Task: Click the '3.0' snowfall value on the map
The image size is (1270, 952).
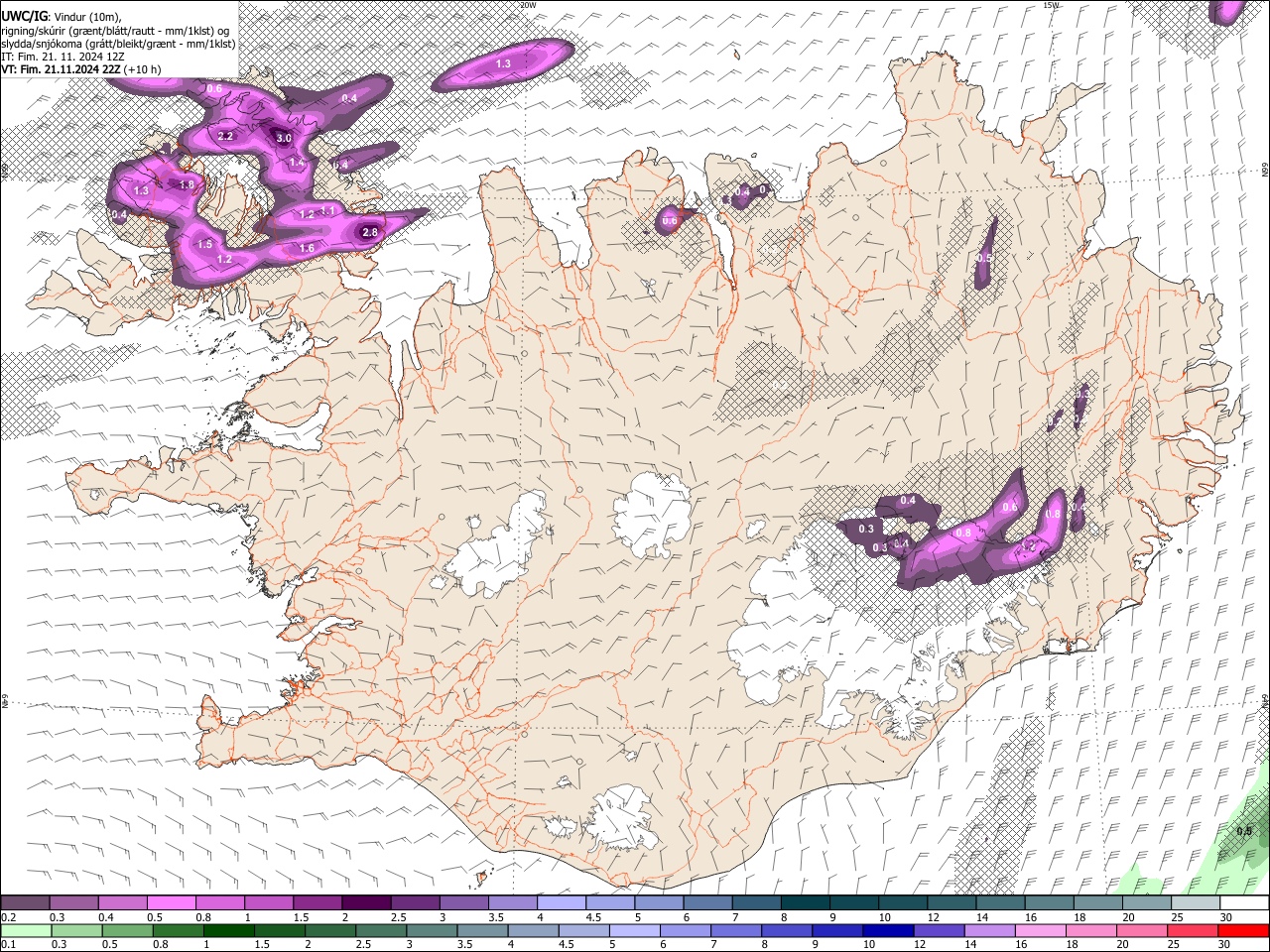Action: 284,138
